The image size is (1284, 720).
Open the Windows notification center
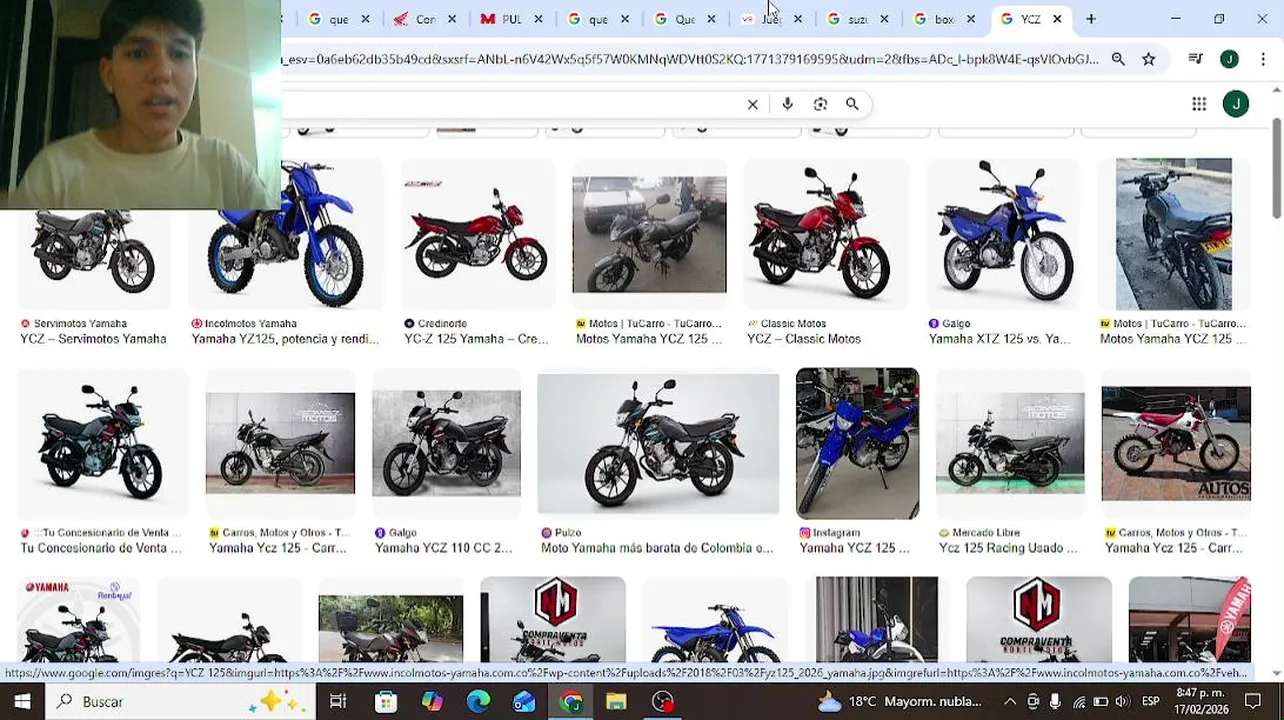[1253, 701]
